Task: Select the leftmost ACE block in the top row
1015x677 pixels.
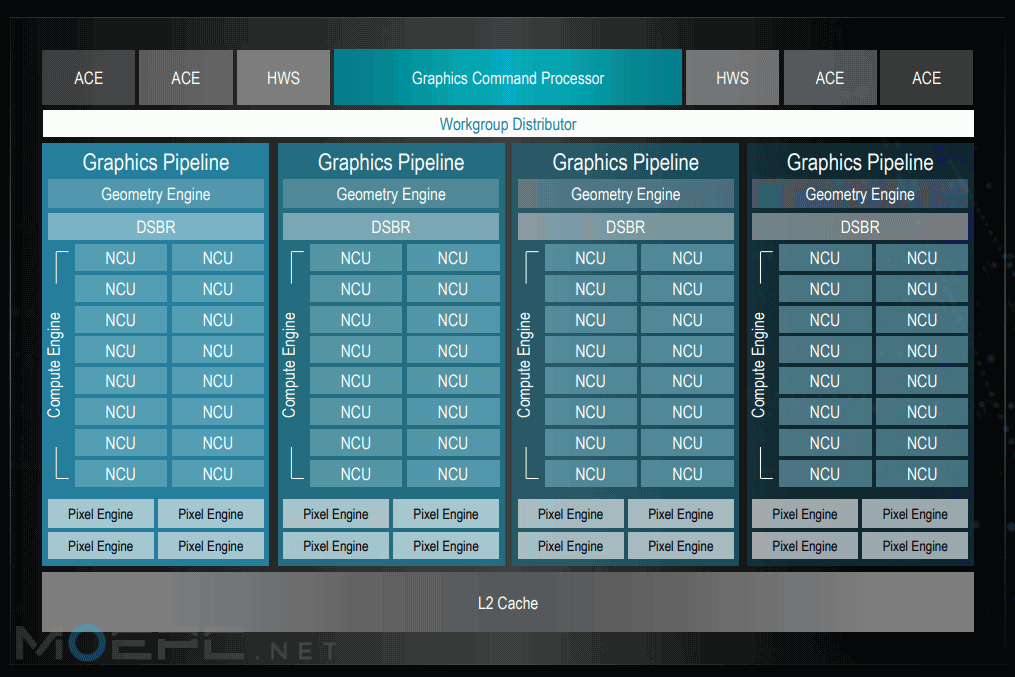Action: (89, 78)
